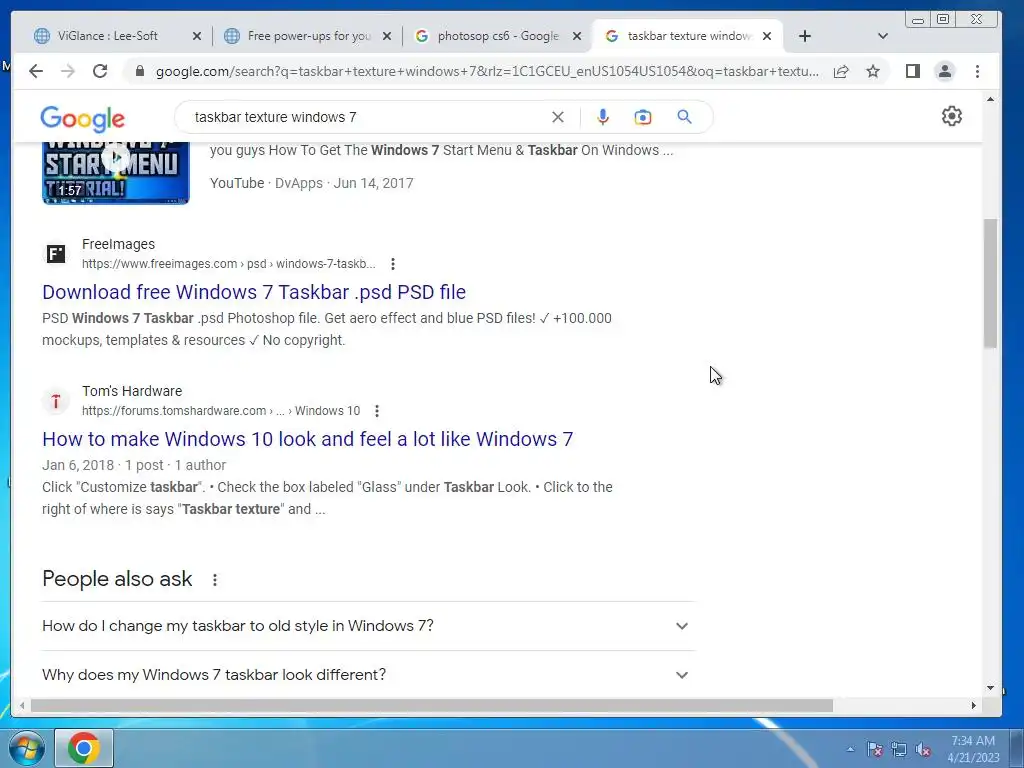Close the ViGlance : Lee-Soft tab
This screenshot has width=1024, height=768.
point(197,36)
